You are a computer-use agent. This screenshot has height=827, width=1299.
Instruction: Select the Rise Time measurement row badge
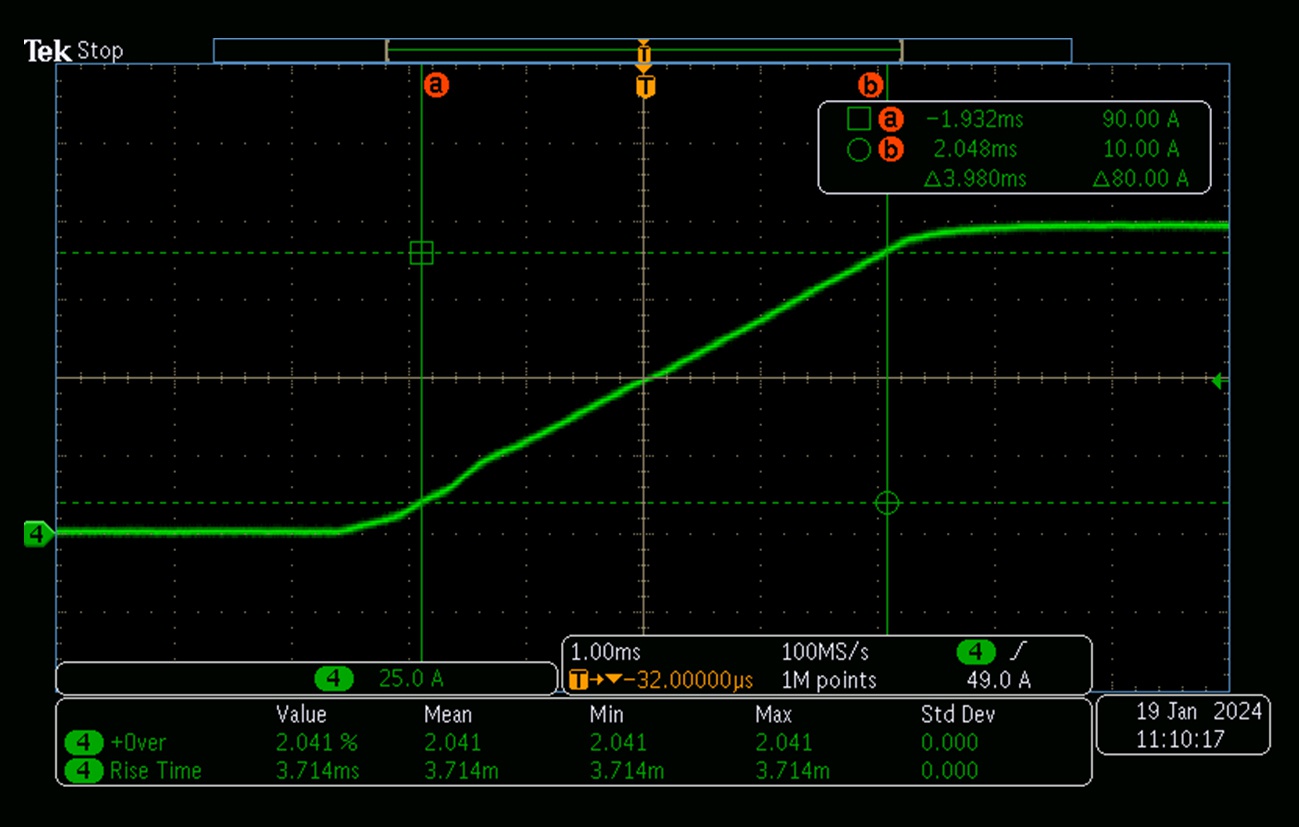pos(84,771)
